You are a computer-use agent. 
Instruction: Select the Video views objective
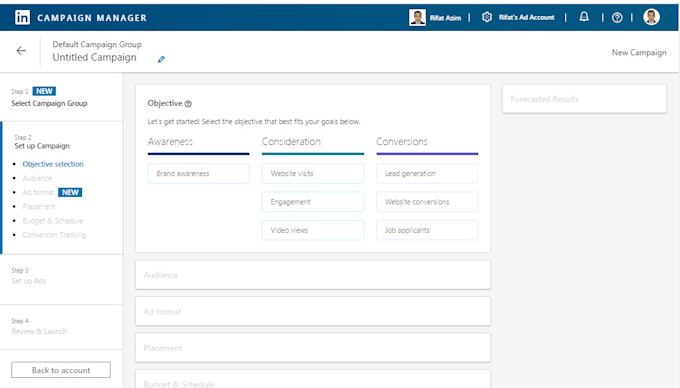pos(313,230)
